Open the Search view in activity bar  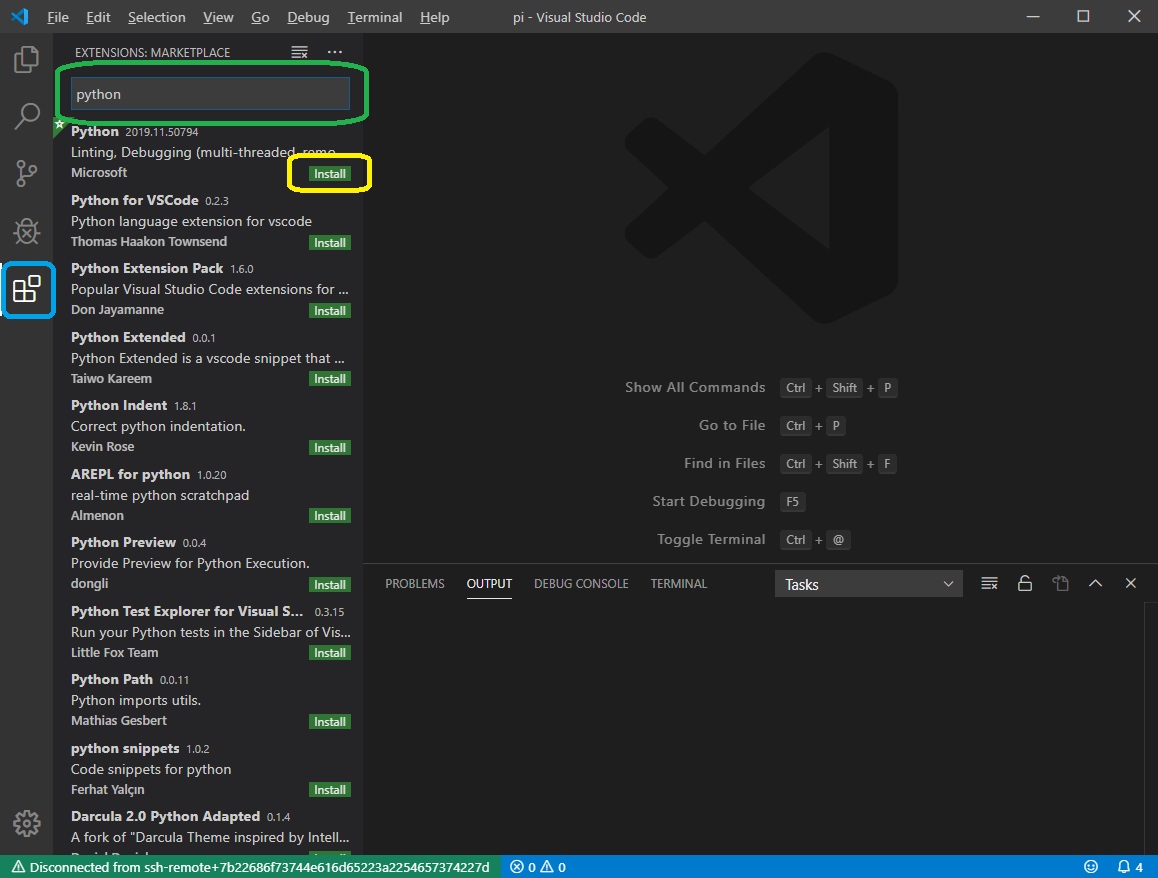(x=27, y=117)
